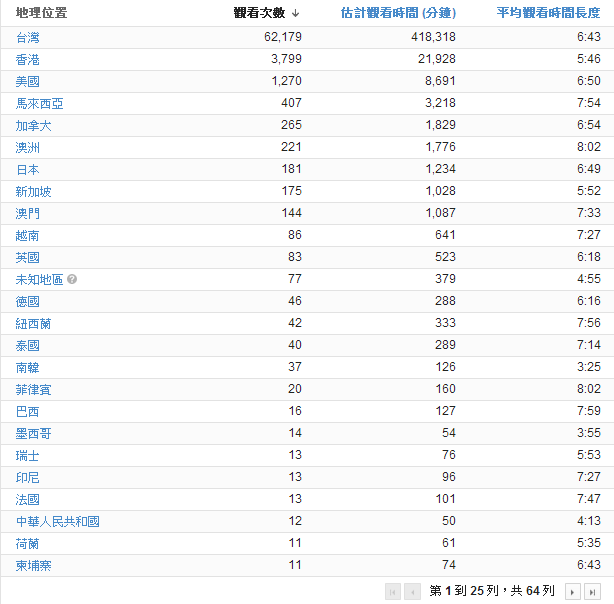Image resolution: width=614 pixels, height=604 pixels.
Task: Click the 62,179 views value for 台灣
Action: [283, 37]
